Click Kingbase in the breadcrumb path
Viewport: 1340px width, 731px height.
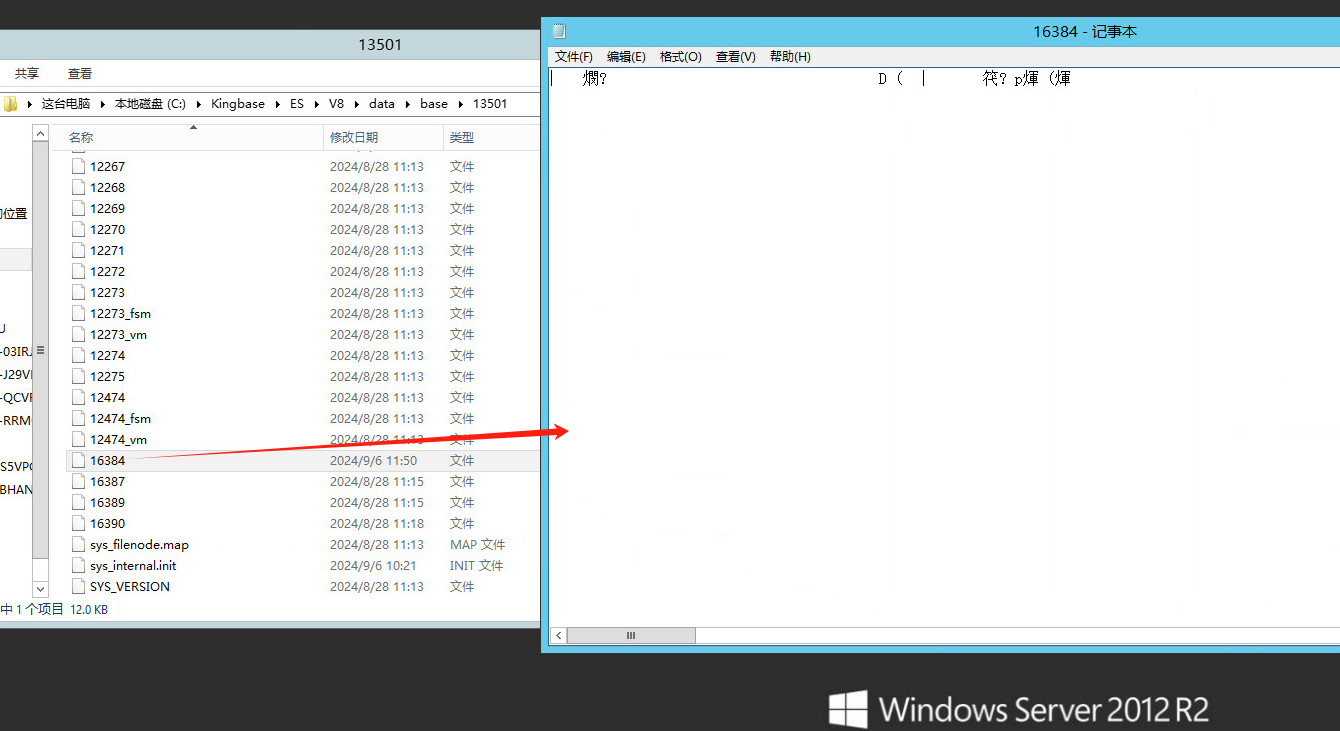tap(238, 103)
